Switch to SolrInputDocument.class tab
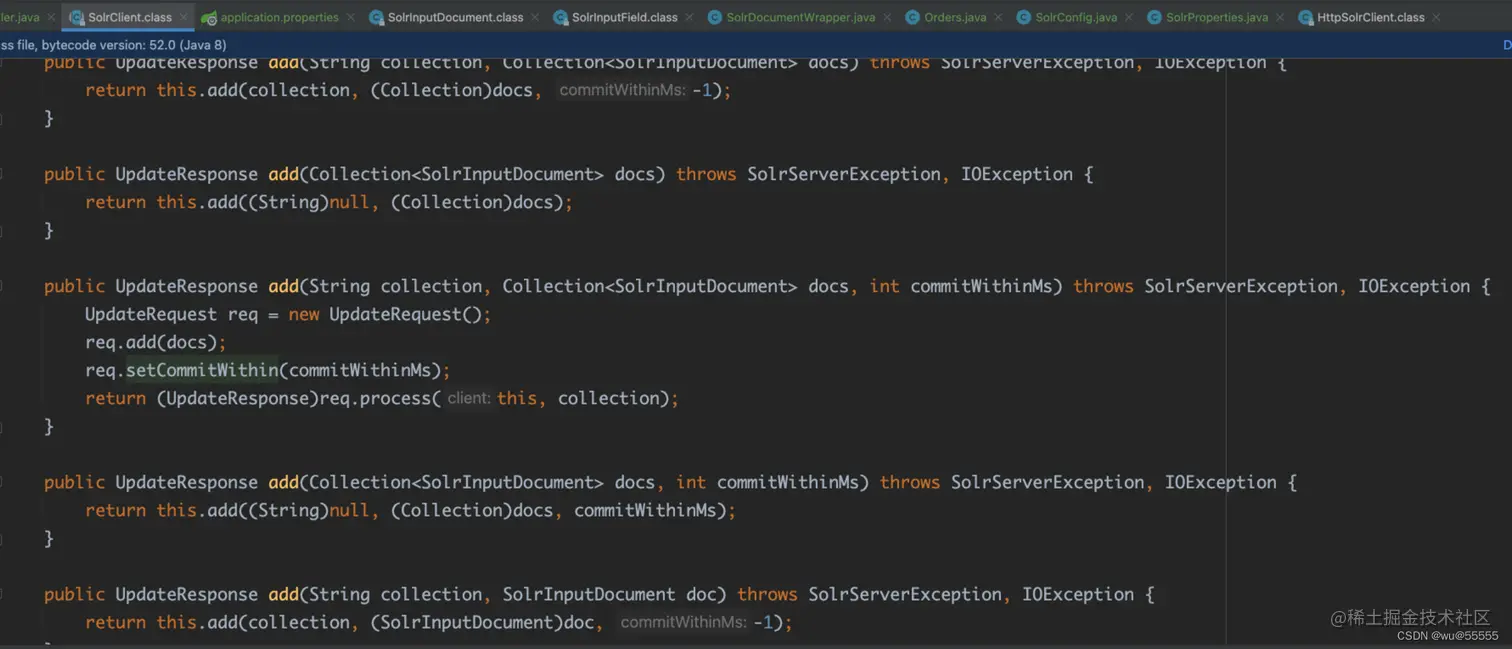Viewport: 1512px width, 649px height. [x=455, y=17]
